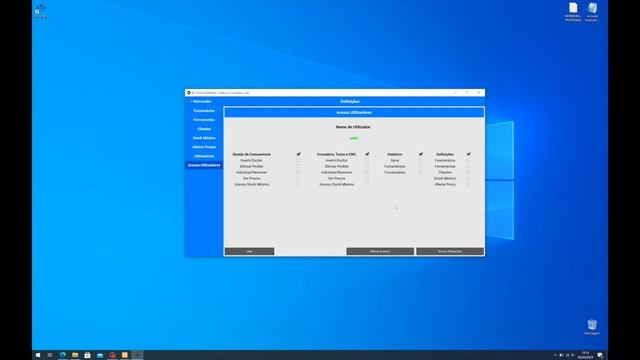Screen dimensions: 640x360
Task: Launch Microsoft Edge from the taskbar
Action: [x=62, y=355]
